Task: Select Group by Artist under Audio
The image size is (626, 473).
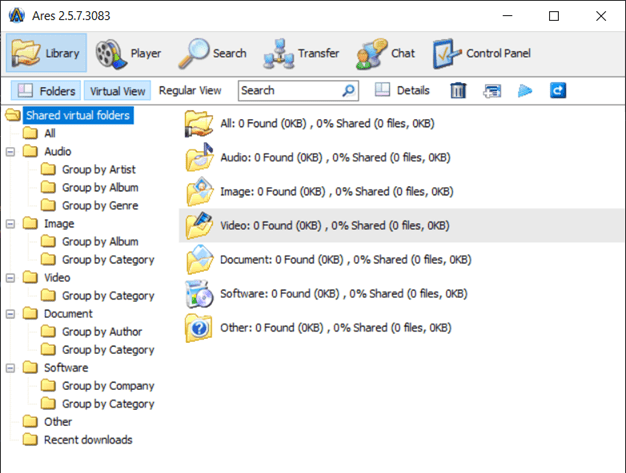Action: [99, 170]
